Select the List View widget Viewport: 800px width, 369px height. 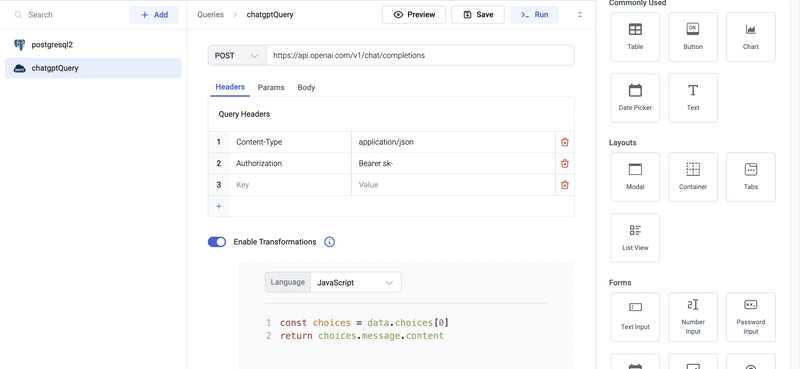coord(635,238)
